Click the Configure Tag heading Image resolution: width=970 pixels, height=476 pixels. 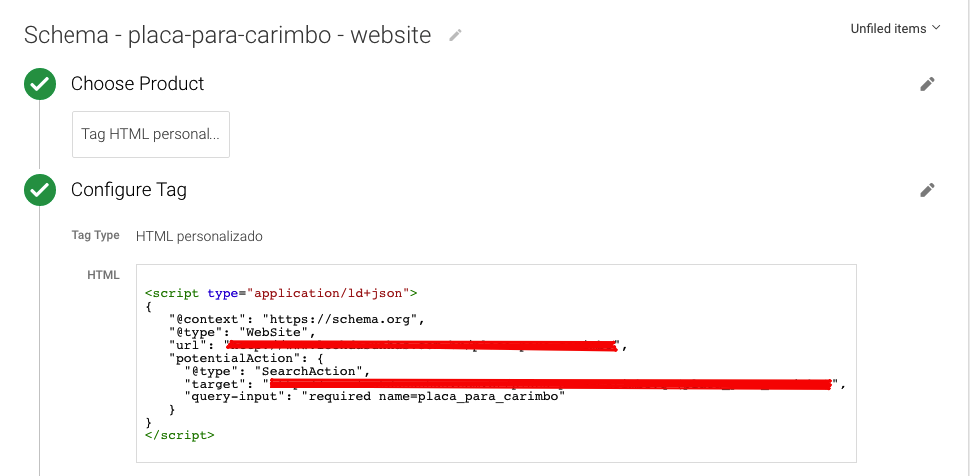[128, 189]
